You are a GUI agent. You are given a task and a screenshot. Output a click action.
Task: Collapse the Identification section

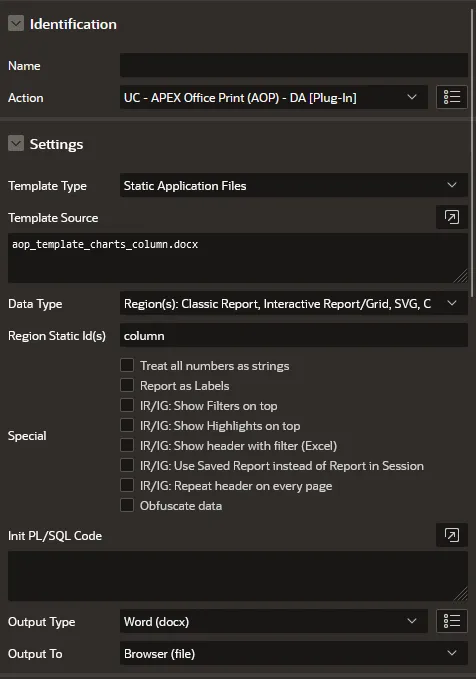point(16,23)
